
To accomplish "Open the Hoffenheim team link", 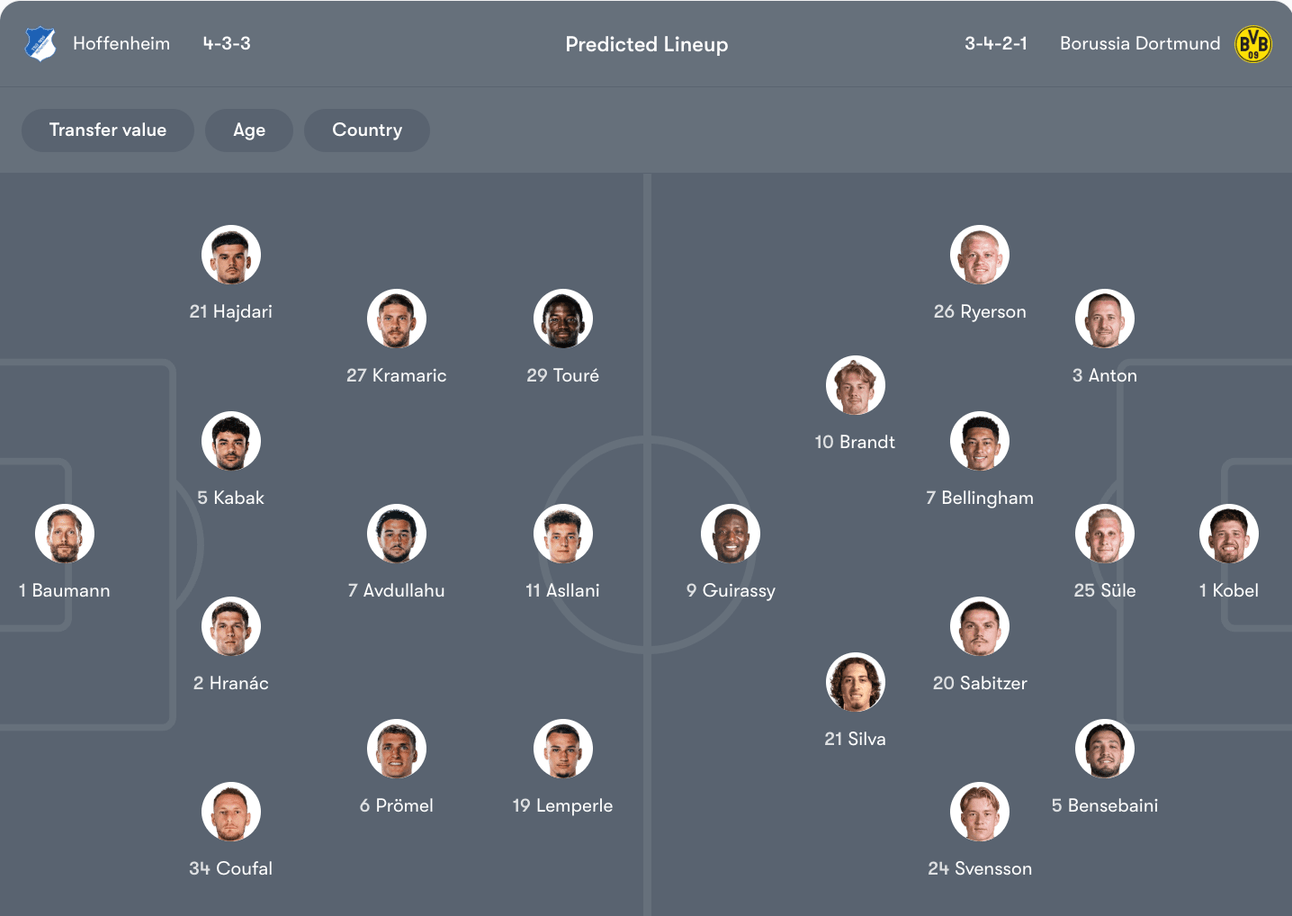I will pyautogui.click(x=121, y=44).
